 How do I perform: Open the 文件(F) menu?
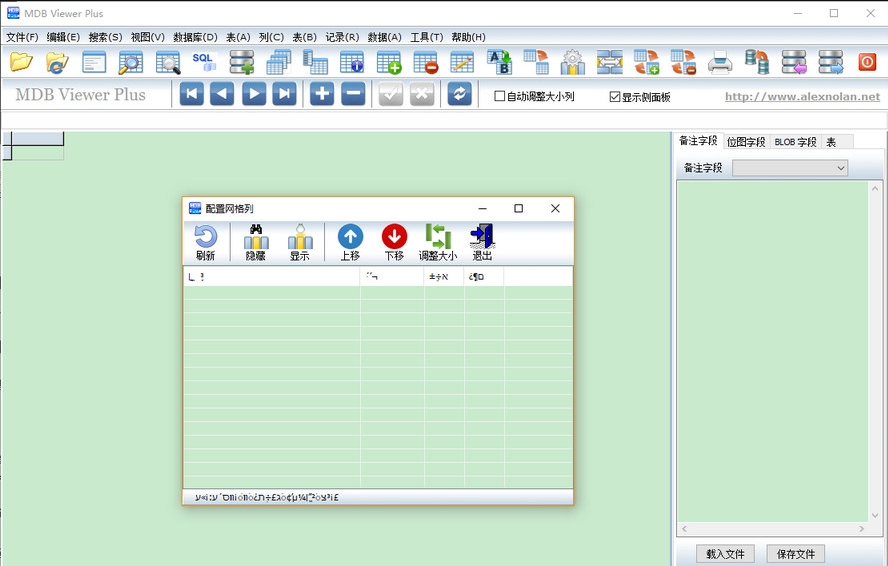coord(22,37)
